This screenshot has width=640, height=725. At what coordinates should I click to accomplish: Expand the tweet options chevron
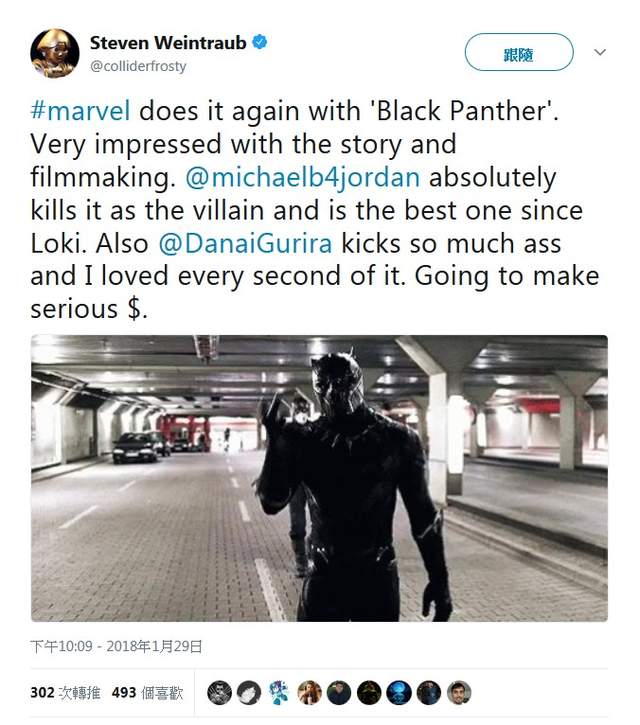600,52
